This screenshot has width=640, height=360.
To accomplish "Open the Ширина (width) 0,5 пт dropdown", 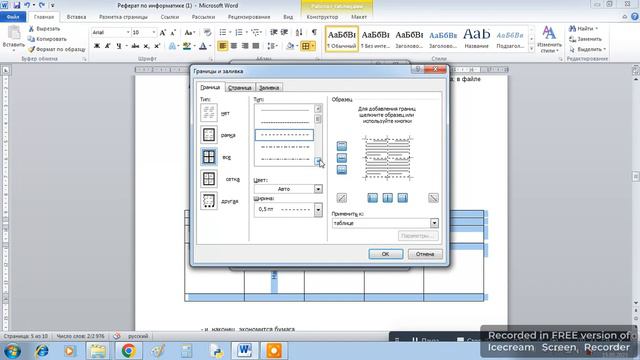I will click(x=318, y=210).
